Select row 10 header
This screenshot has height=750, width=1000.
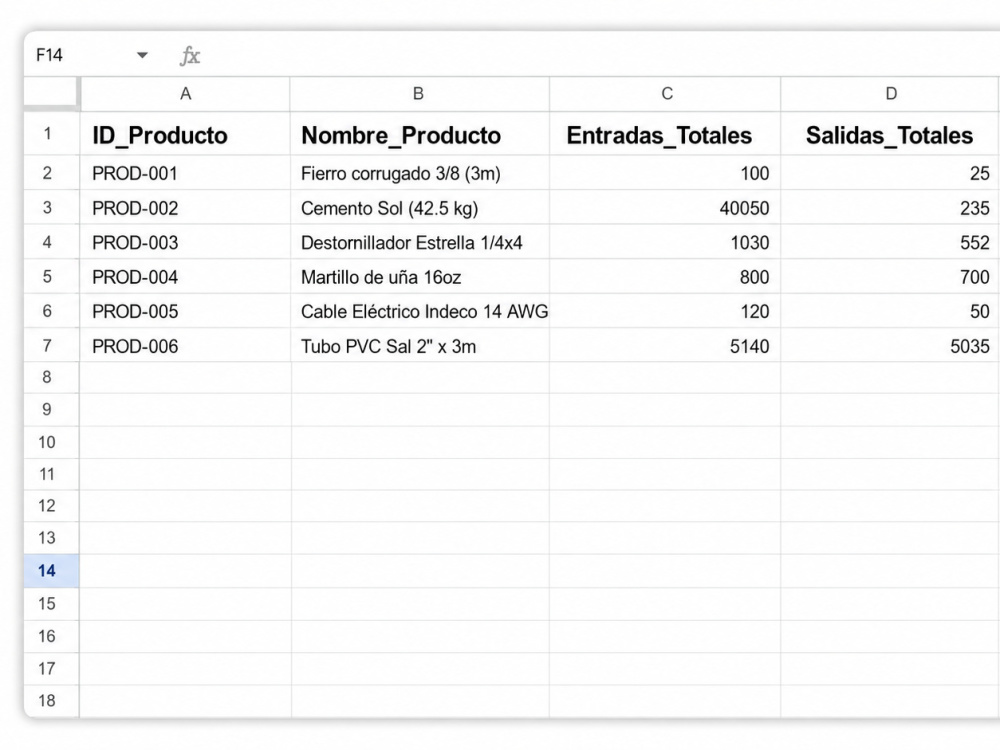[x=51, y=442]
